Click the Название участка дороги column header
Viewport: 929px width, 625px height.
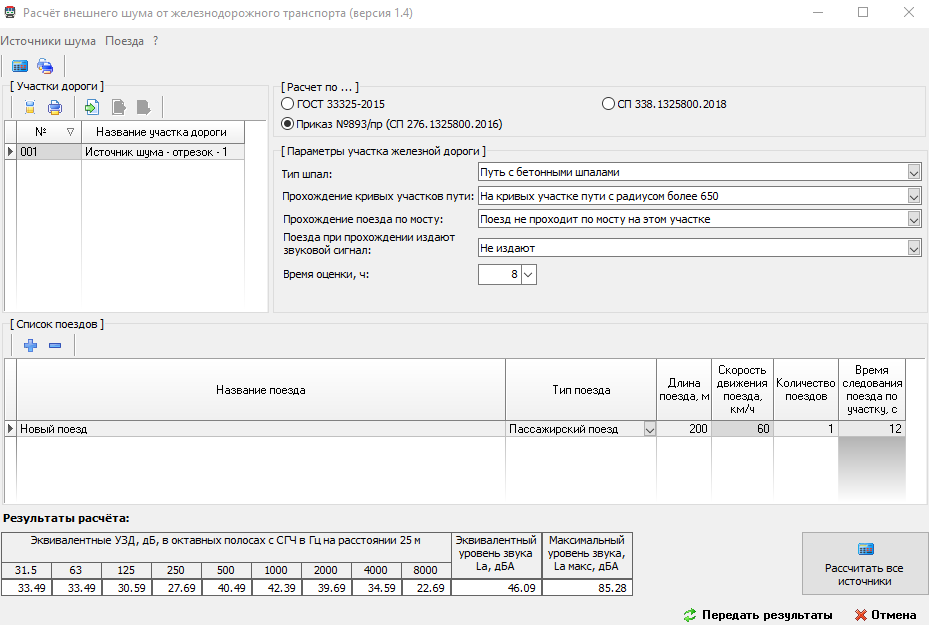click(162, 132)
